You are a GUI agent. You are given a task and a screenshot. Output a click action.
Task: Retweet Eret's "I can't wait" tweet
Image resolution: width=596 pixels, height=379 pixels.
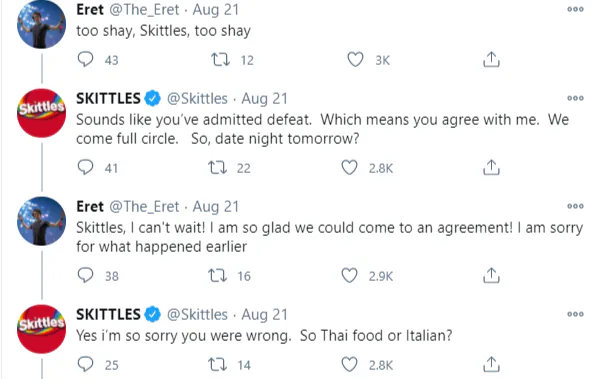218,276
